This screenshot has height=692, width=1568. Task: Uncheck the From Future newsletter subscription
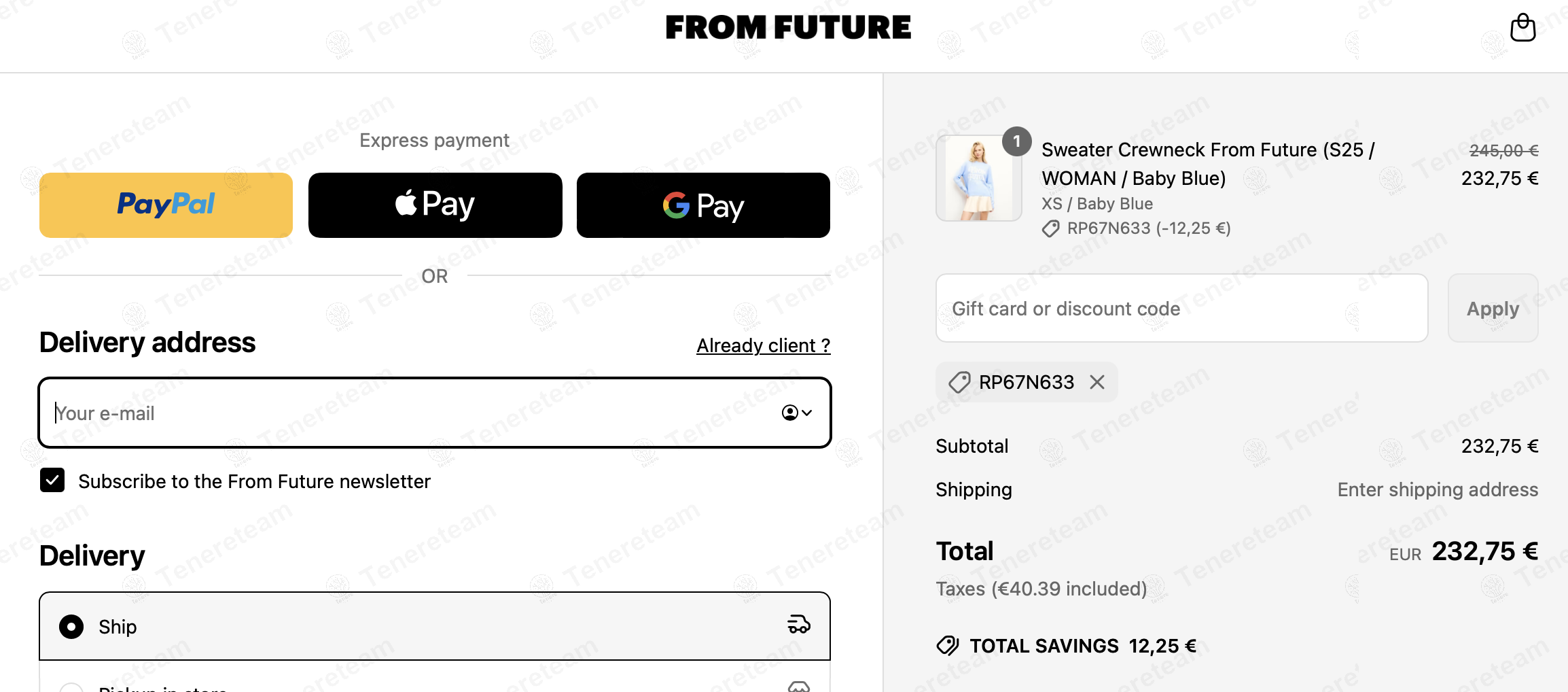click(x=52, y=480)
